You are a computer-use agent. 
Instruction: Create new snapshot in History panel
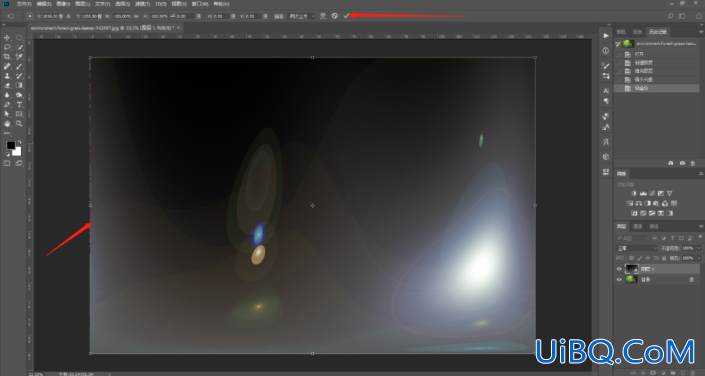[x=682, y=163]
